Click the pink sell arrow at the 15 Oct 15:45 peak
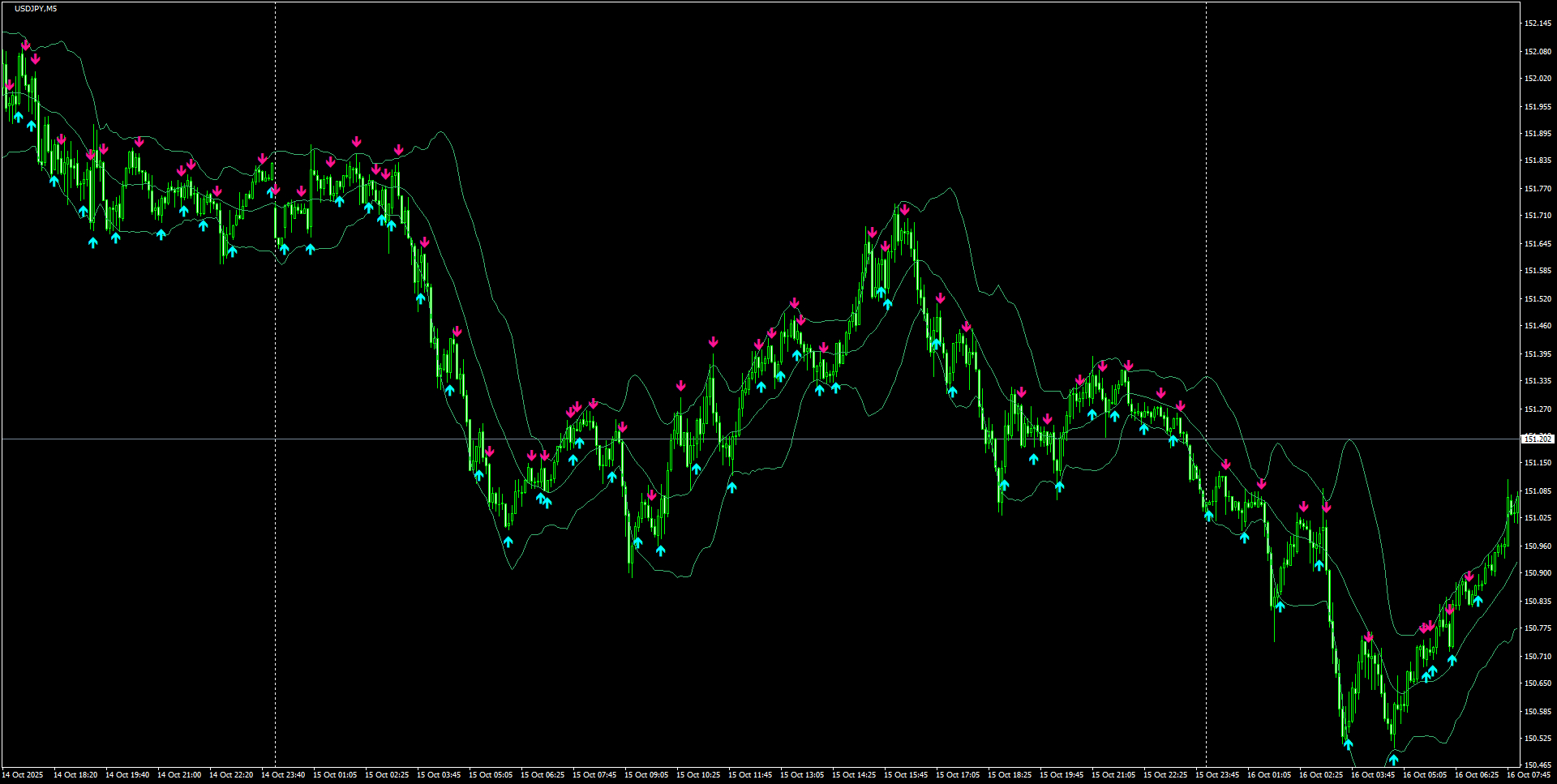This screenshot has width=1557, height=784. (x=903, y=209)
